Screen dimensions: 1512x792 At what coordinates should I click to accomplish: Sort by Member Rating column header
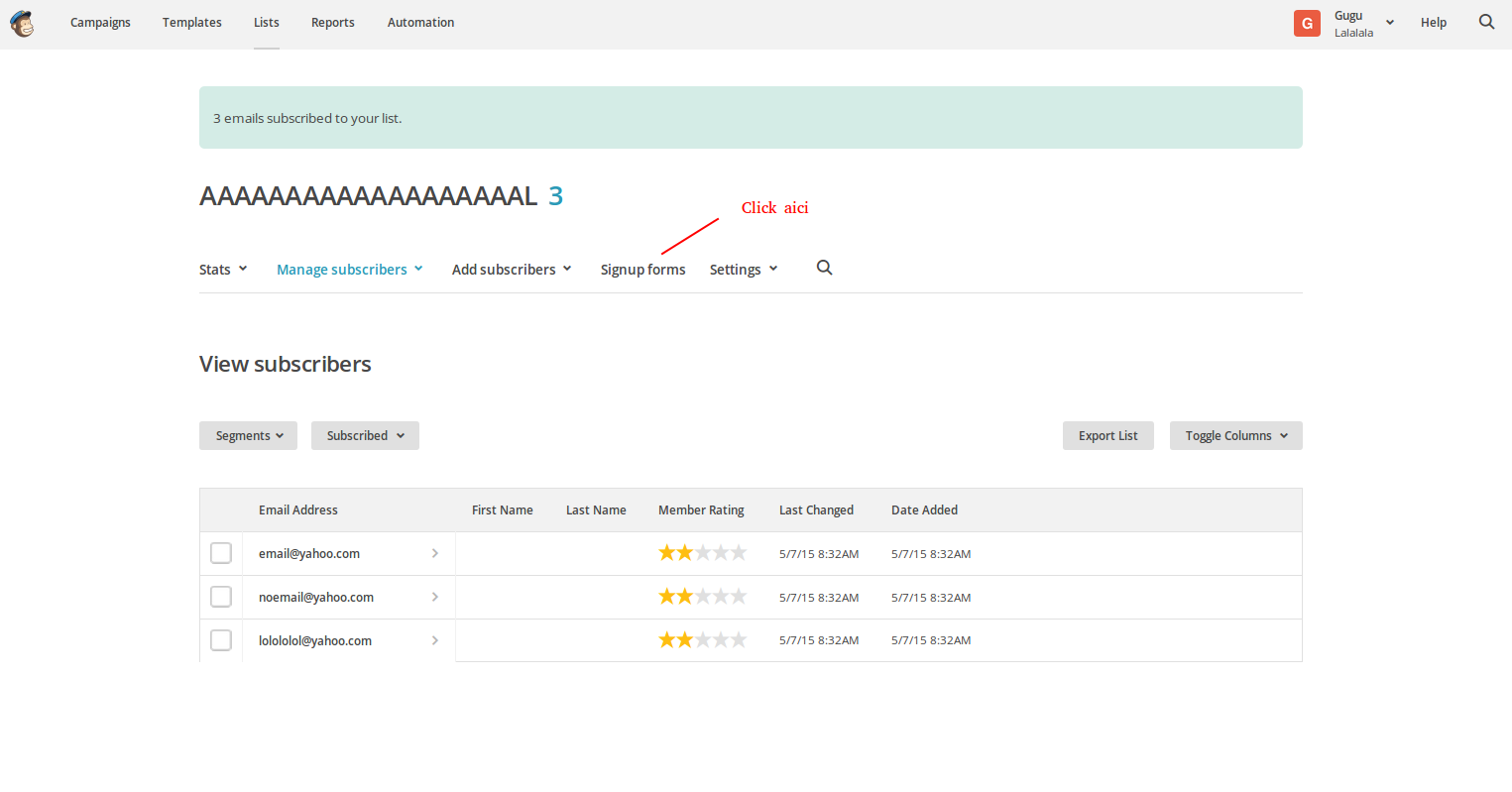[x=701, y=510]
